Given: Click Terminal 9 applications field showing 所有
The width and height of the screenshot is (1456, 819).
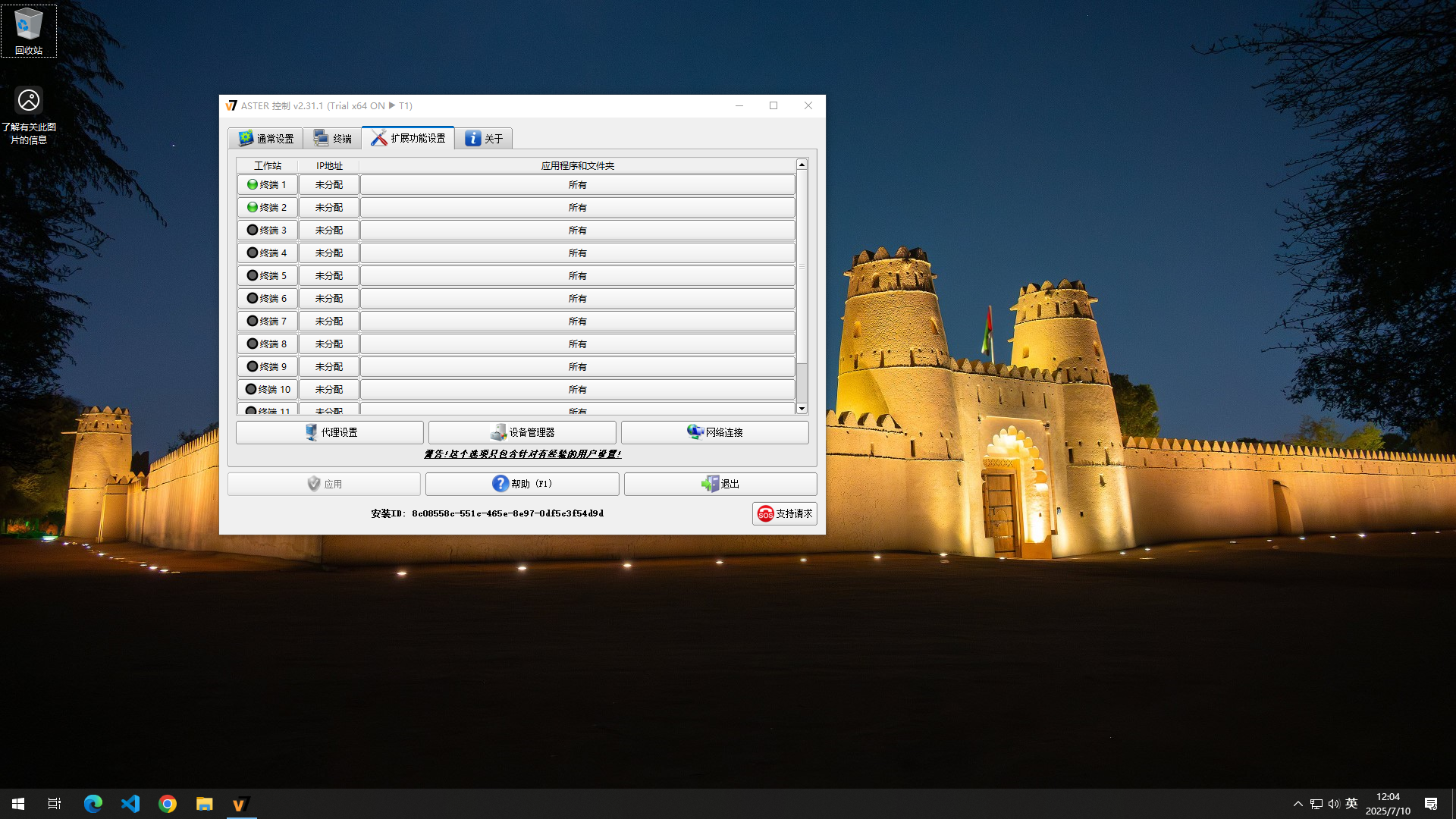Looking at the screenshot, I should click(577, 367).
